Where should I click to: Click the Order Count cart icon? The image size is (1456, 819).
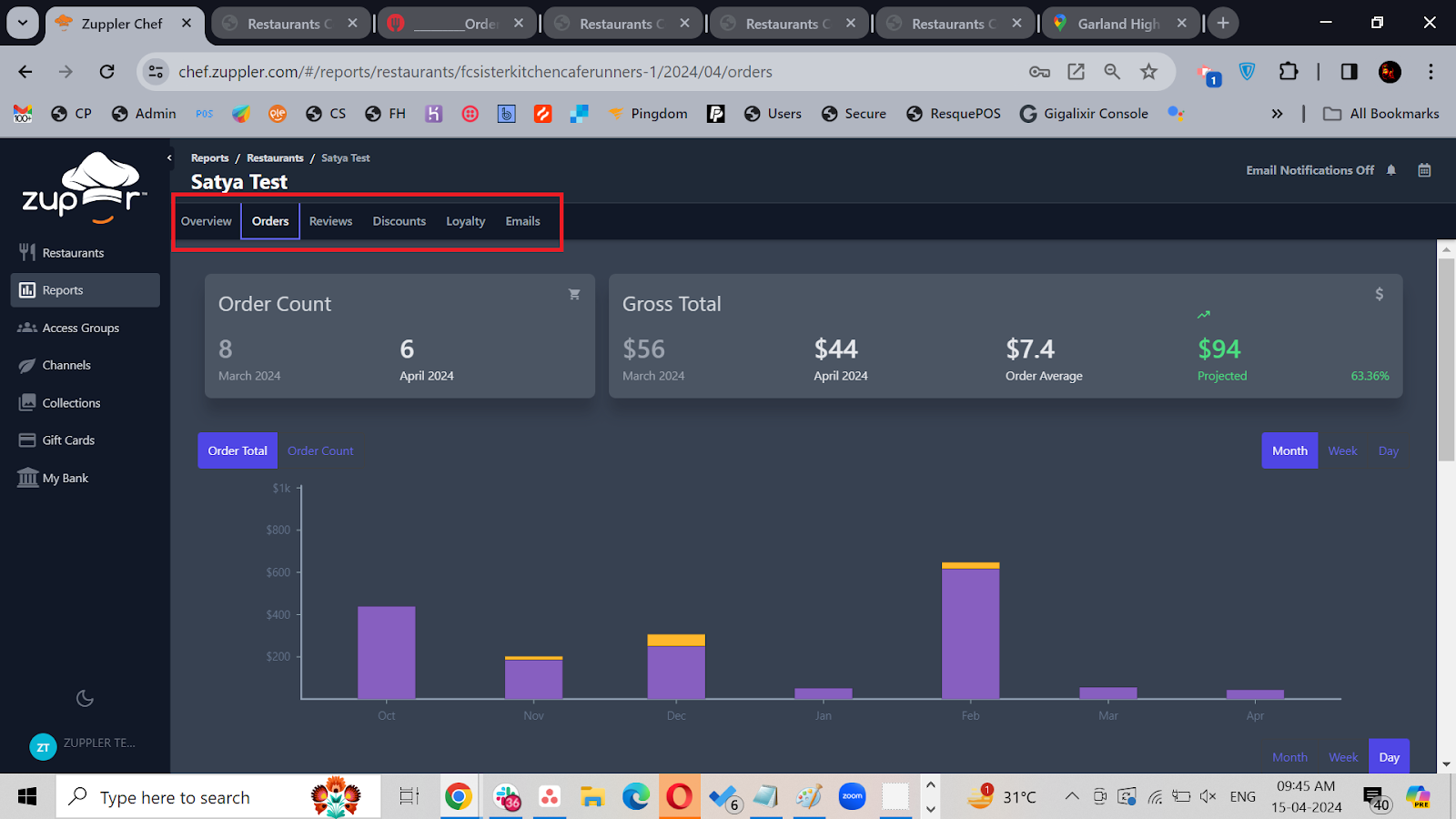click(574, 294)
